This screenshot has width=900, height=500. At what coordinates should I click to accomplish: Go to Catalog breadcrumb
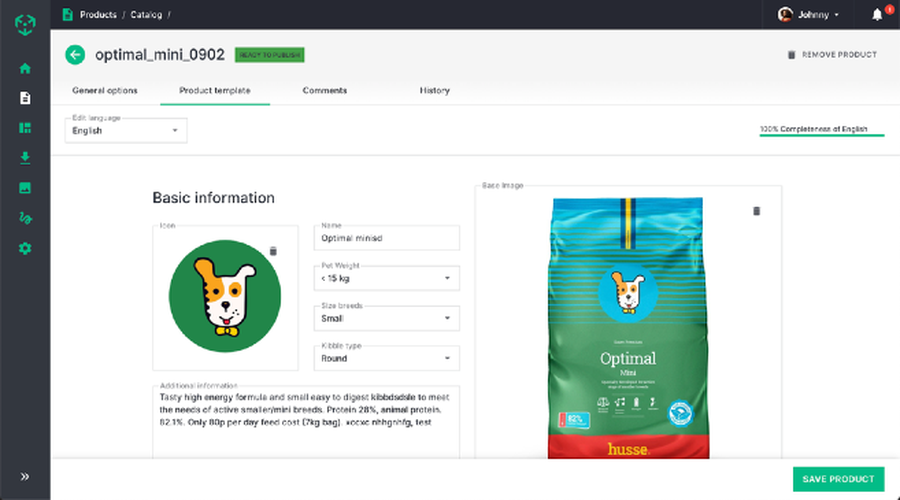pos(146,15)
